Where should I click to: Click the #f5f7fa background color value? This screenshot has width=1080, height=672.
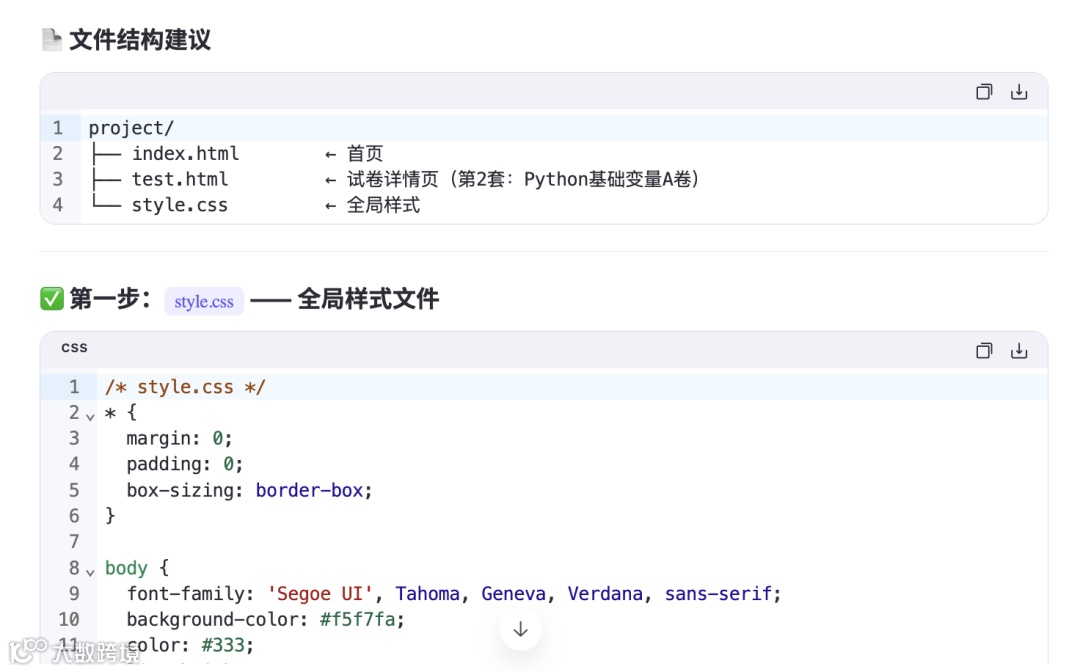357,619
